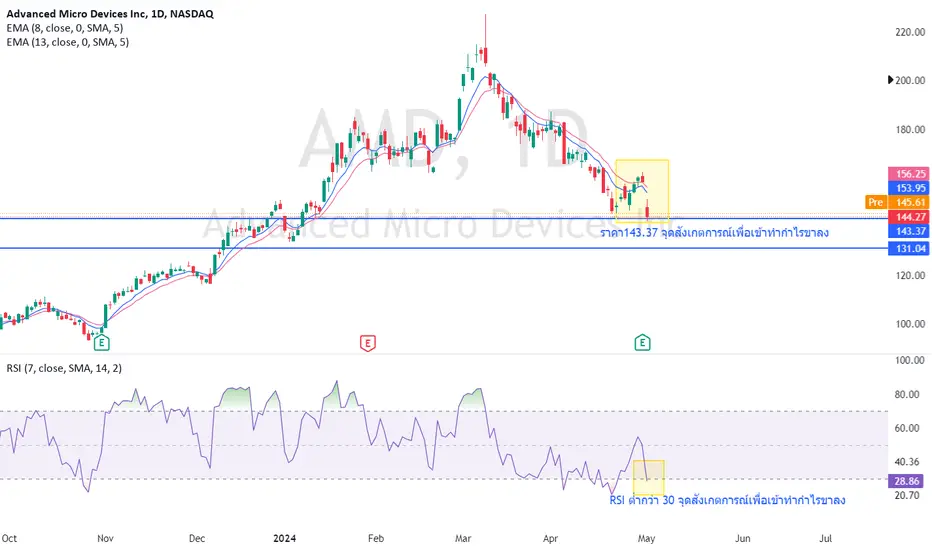Select the blue horizontal line at 143.37
The image size is (932, 550).
[443, 219]
